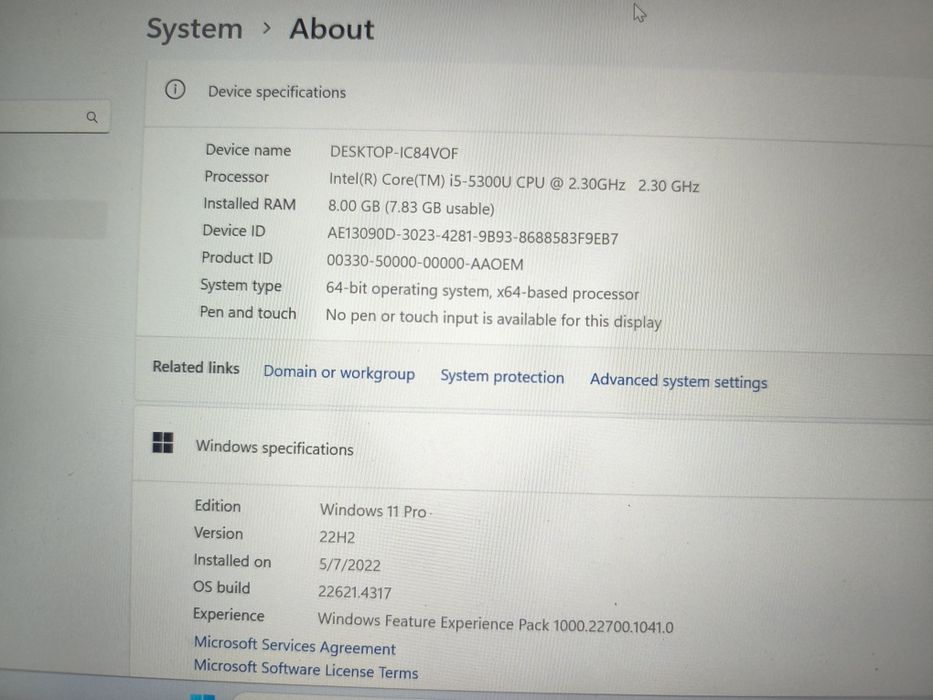Click the OS build label
The image size is (933, 700).
[x=221, y=588]
